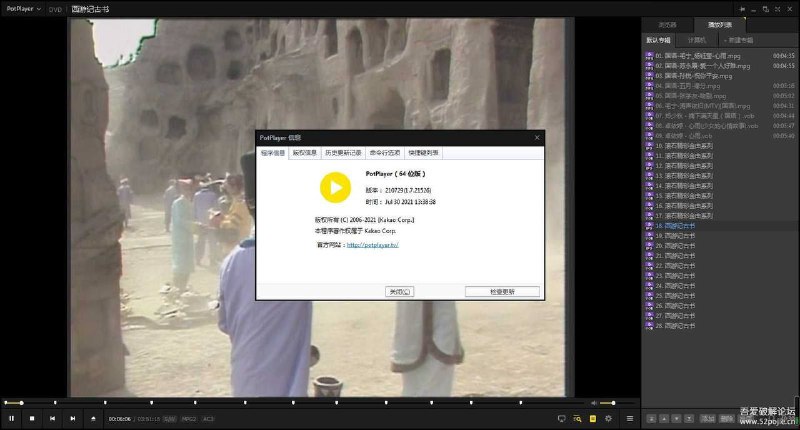
Task: Select playlist item 01 心雨.mpg
Action: click(700, 56)
